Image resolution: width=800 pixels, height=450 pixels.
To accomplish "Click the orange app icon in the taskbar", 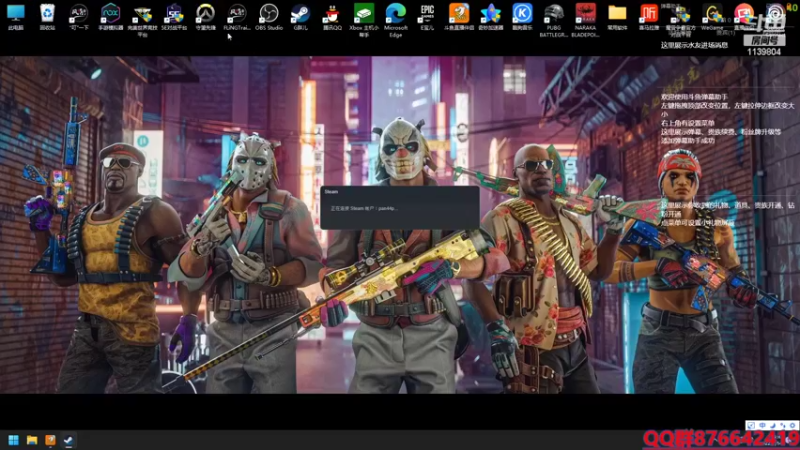I will coord(50,440).
